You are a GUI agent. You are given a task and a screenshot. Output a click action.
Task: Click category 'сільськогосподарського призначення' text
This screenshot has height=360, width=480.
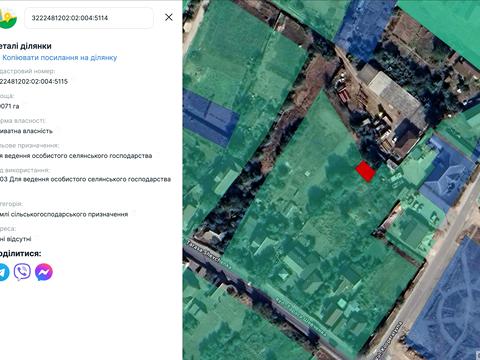pyautogui.click(x=69, y=214)
